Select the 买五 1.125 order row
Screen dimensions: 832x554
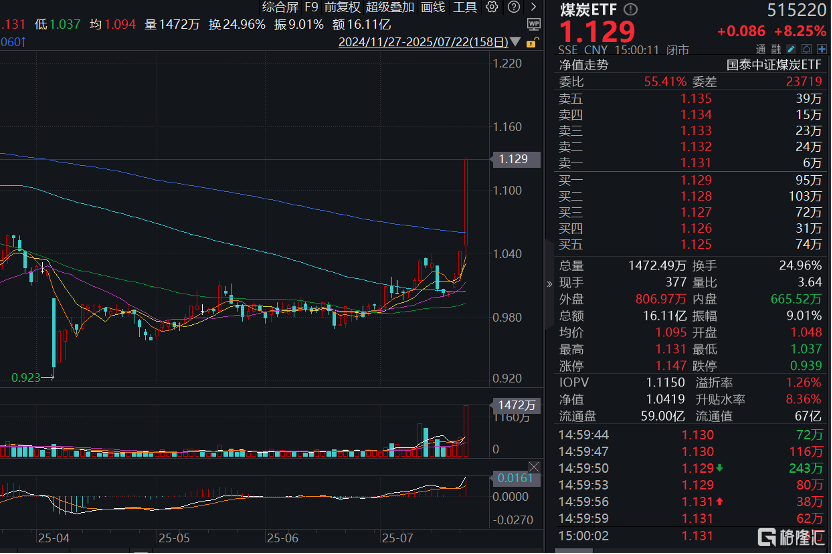[690, 245]
